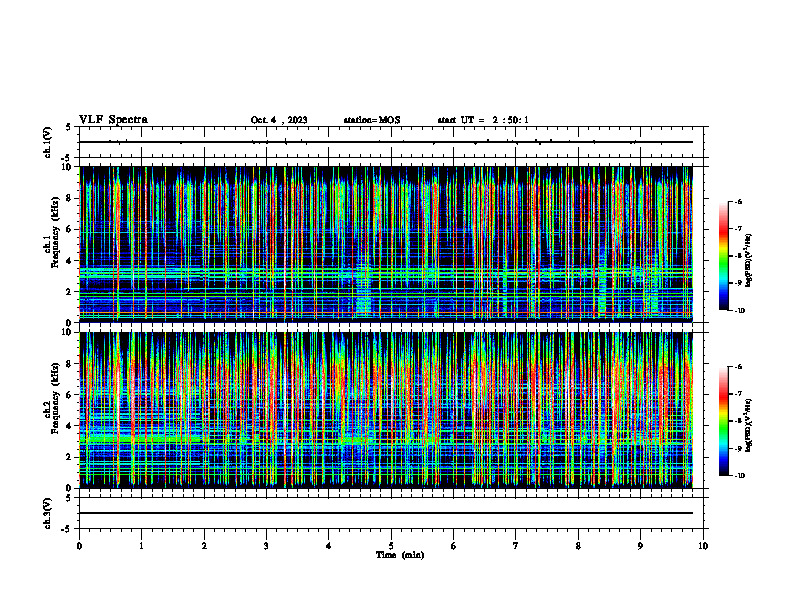Click the 'start UT = 2 :50: 1' text
Viewport: 792px width, 612px height.
click(483, 120)
